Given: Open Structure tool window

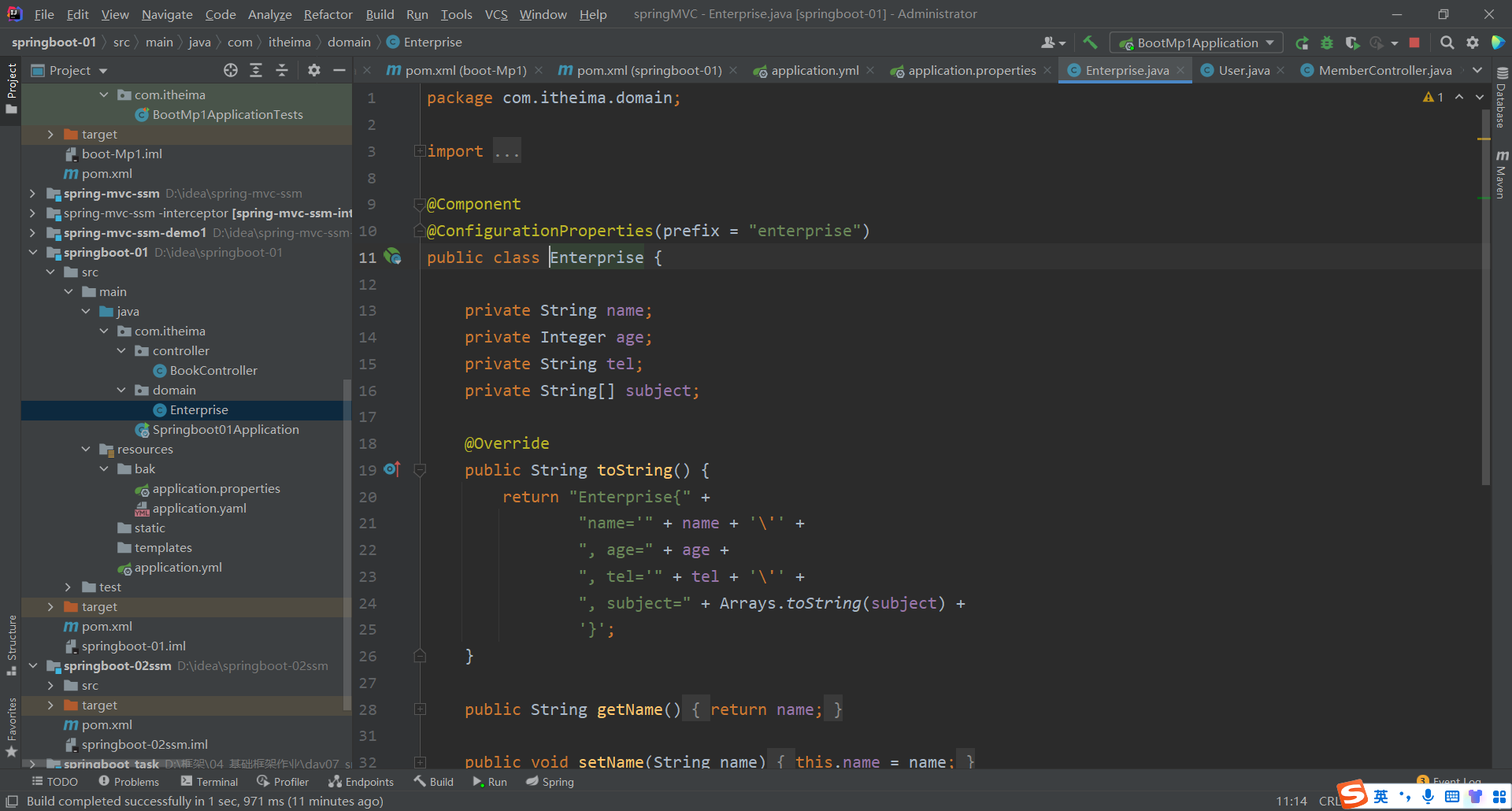Looking at the screenshot, I should pyautogui.click(x=11, y=645).
